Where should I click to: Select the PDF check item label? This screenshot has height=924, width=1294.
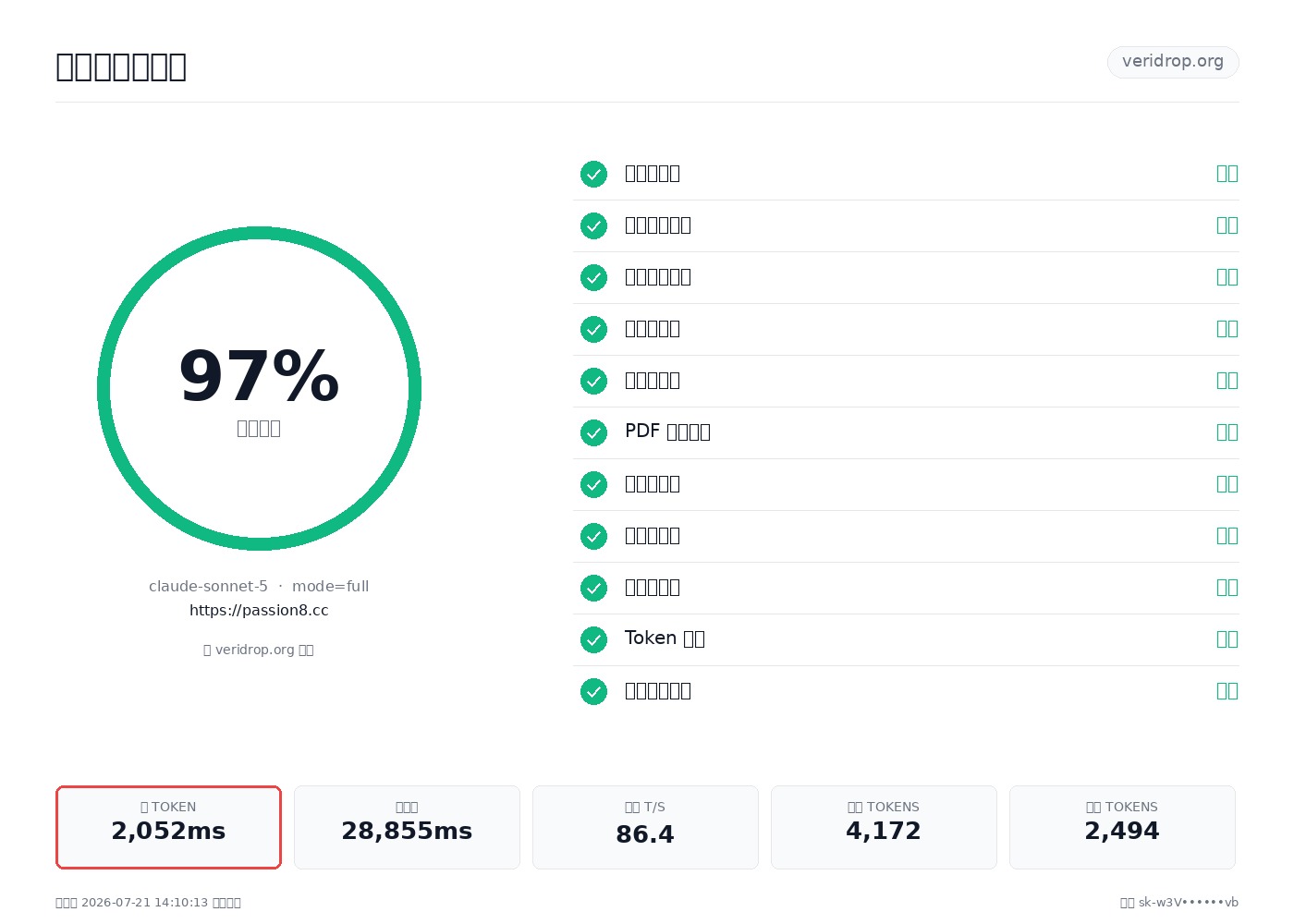(x=667, y=432)
